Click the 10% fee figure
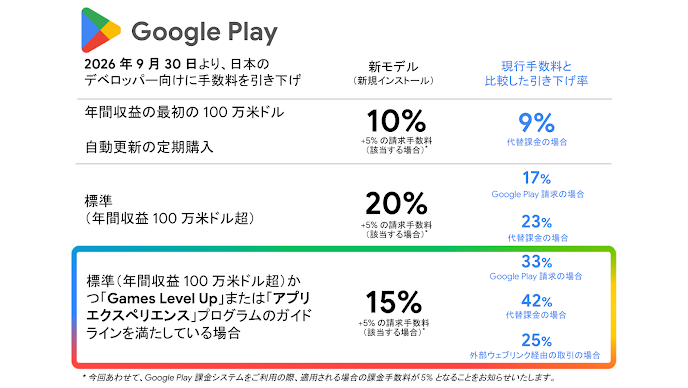Screen dimensions: 688x388 point(396,121)
